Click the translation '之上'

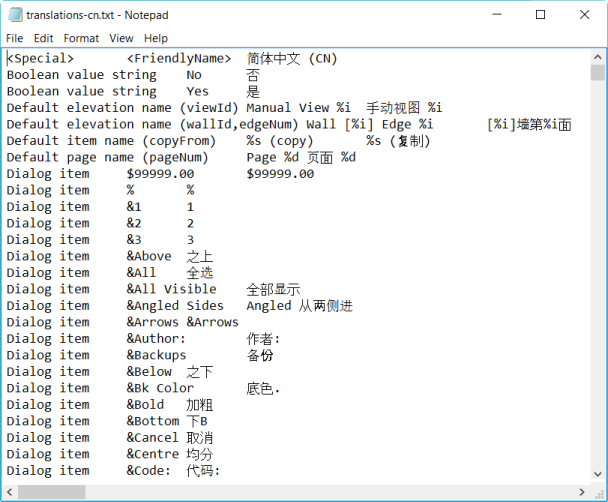(x=200, y=257)
